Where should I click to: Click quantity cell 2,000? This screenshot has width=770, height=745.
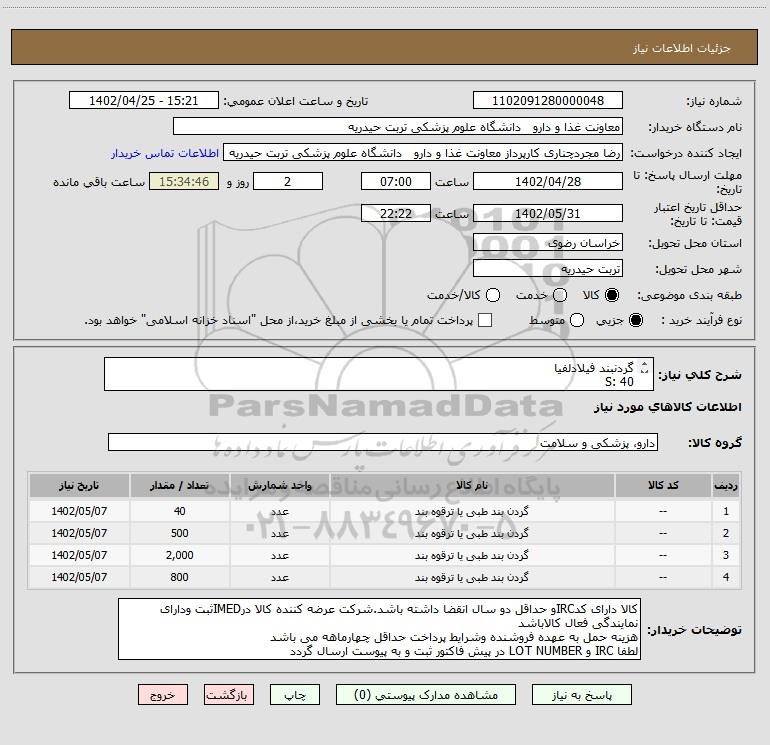179,555
